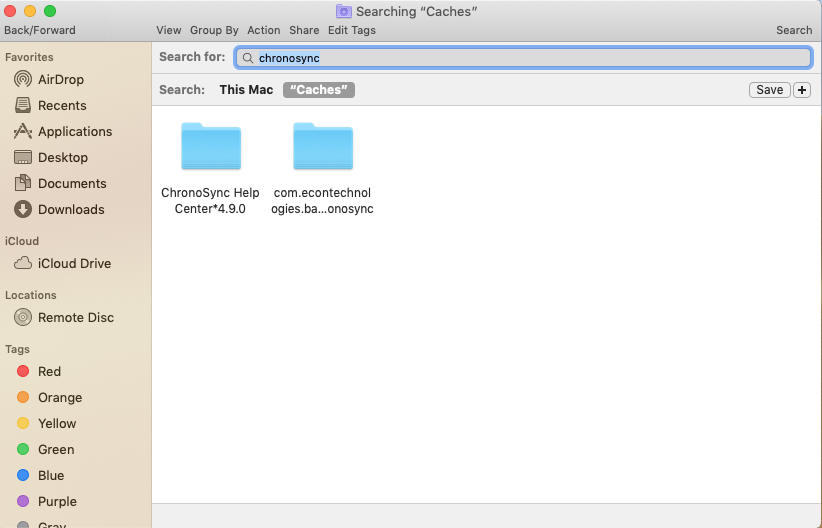This screenshot has width=822, height=528.
Task: Open the Applications folder in sidebar
Action: tap(74, 131)
